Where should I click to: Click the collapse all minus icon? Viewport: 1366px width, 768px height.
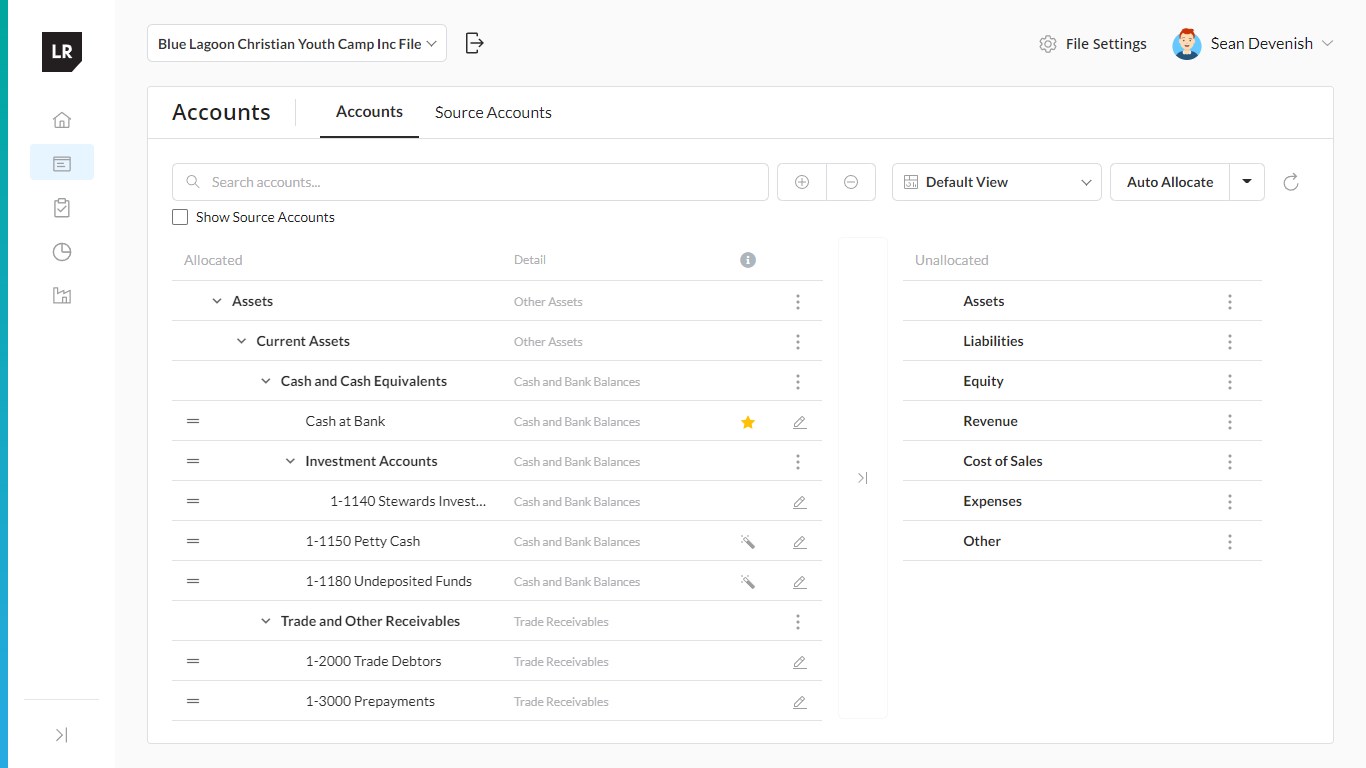pos(851,182)
